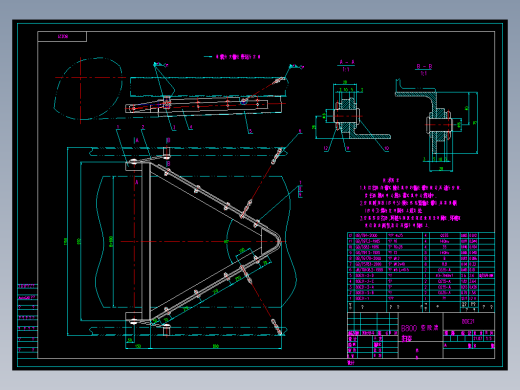Click the B - B section view title
520x390 pixels.
coord(424,67)
